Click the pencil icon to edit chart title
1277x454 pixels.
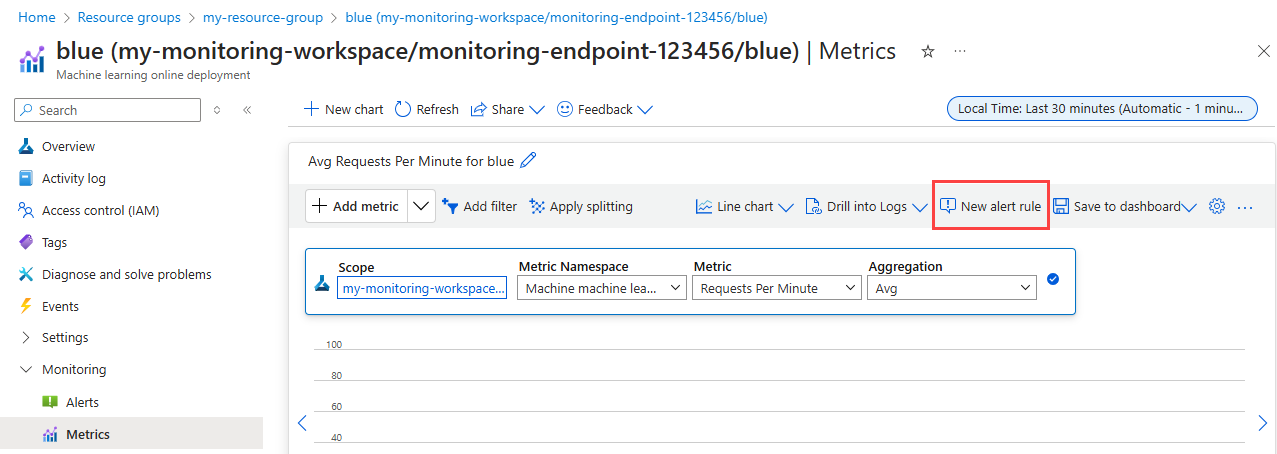(529, 161)
